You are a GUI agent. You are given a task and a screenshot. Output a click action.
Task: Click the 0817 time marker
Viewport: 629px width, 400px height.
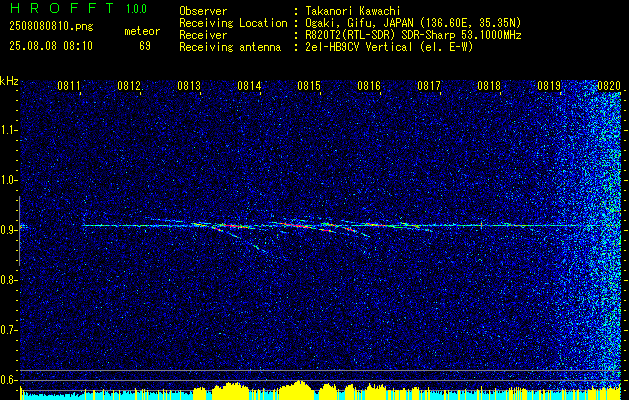click(429, 85)
